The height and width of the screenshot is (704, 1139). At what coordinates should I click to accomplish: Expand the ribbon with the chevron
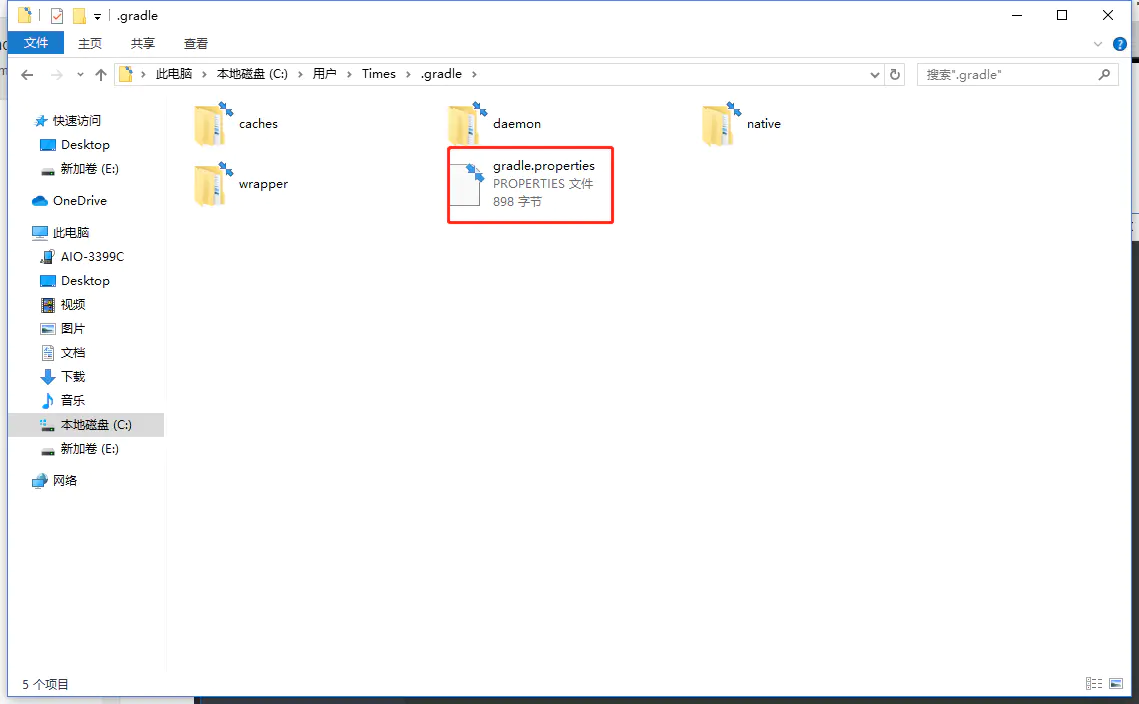[x=1098, y=44]
